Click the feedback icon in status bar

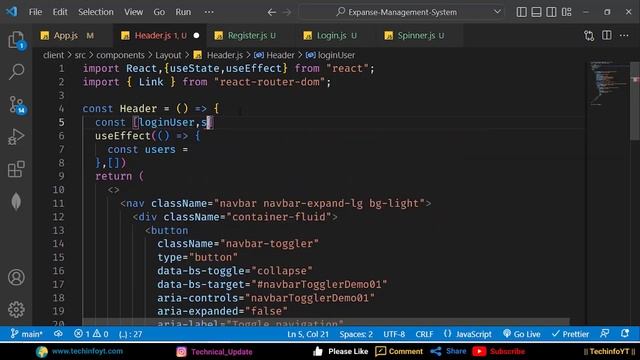605,334
